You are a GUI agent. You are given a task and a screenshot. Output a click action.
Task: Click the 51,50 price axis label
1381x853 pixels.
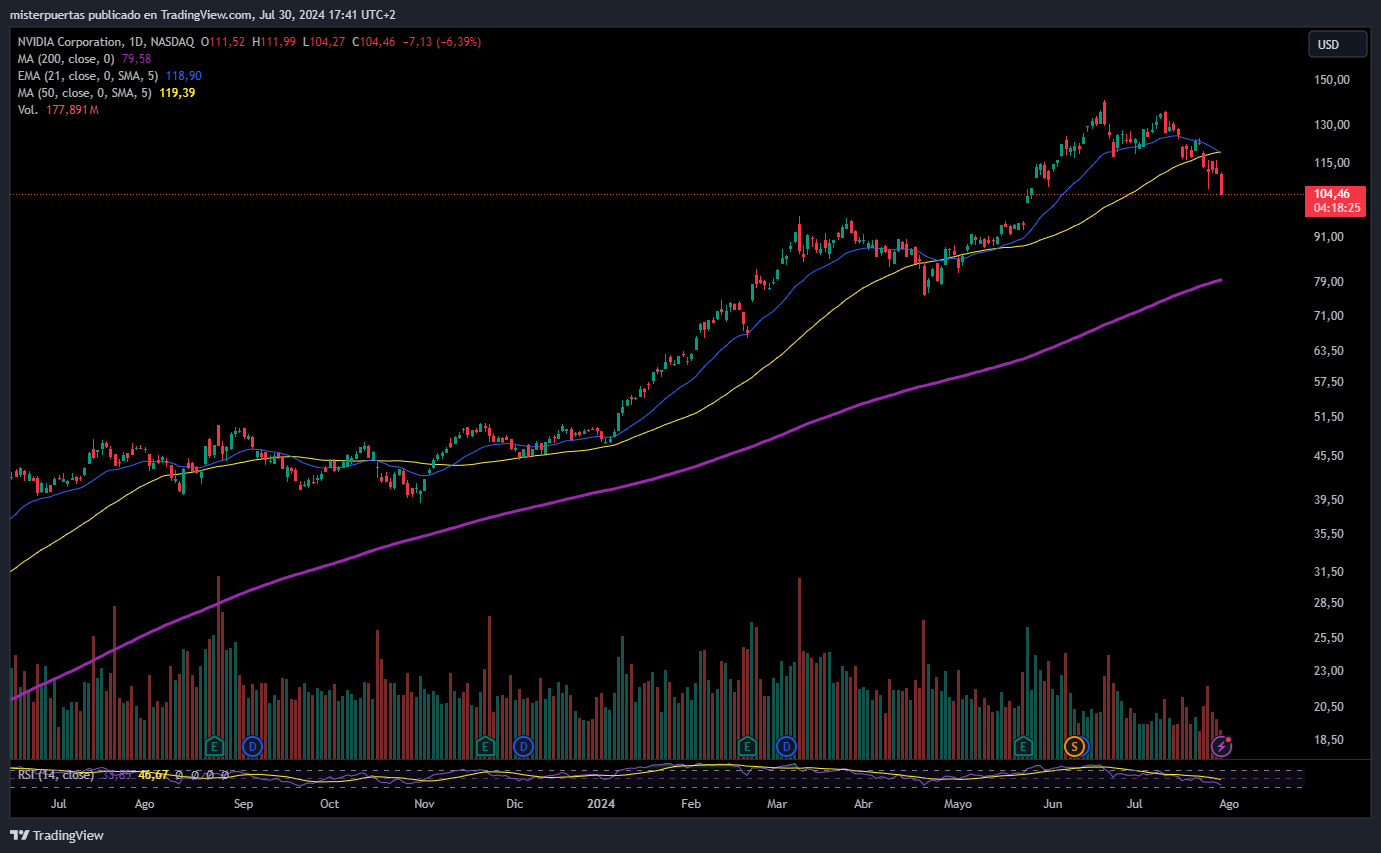(x=1327, y=417)
